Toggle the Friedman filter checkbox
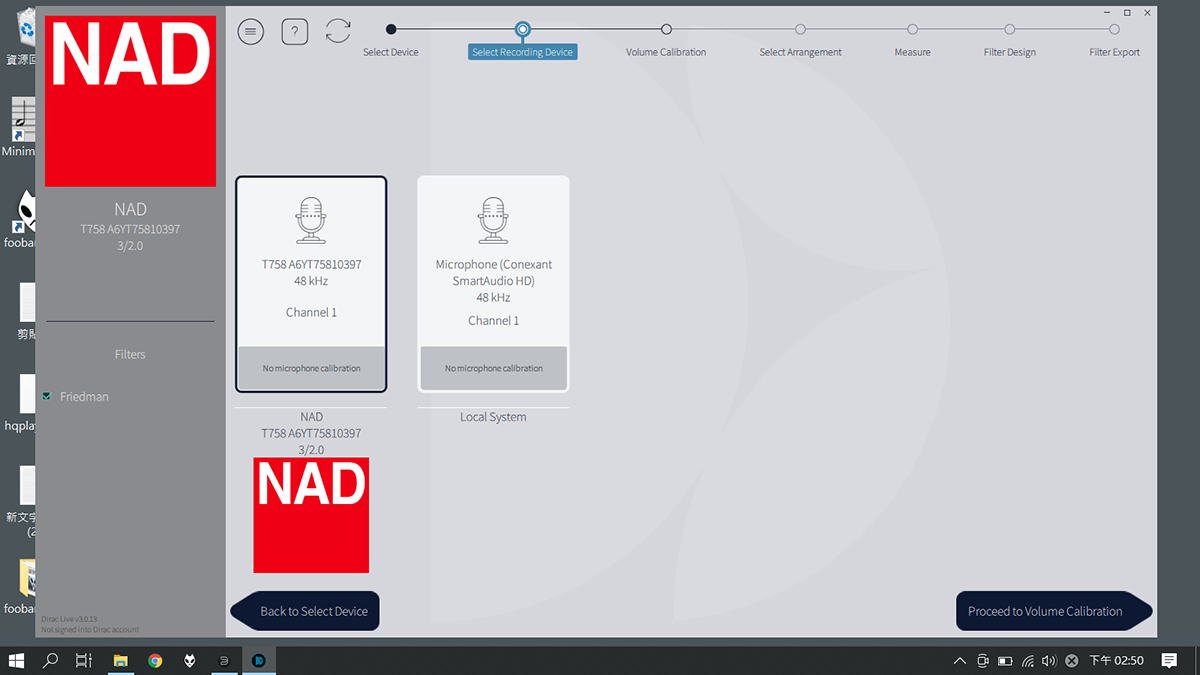The image size is (1200, 675). click(47, 397)
